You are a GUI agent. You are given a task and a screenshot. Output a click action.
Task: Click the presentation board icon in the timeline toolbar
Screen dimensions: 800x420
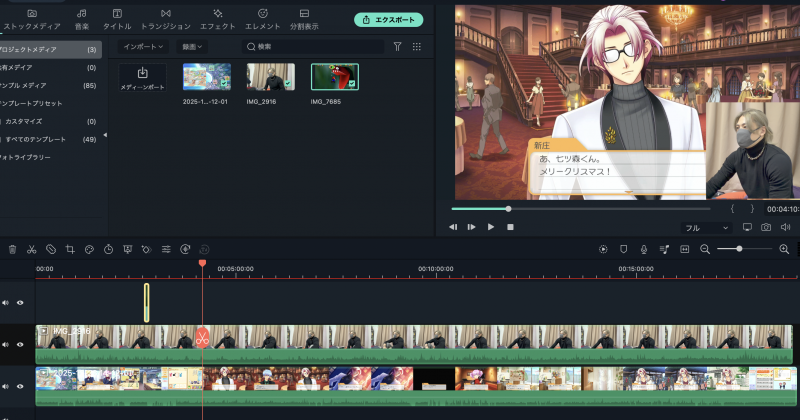(x=128, y=250)
